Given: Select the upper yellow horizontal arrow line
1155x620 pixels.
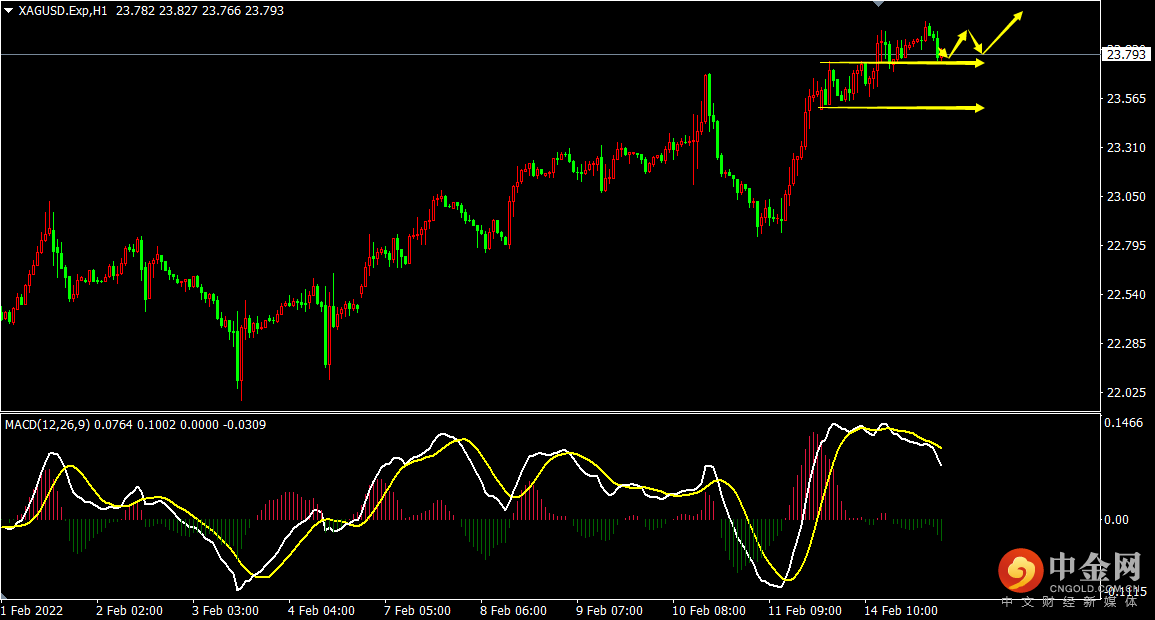Looking at the screenshot, I should [900, 63].
